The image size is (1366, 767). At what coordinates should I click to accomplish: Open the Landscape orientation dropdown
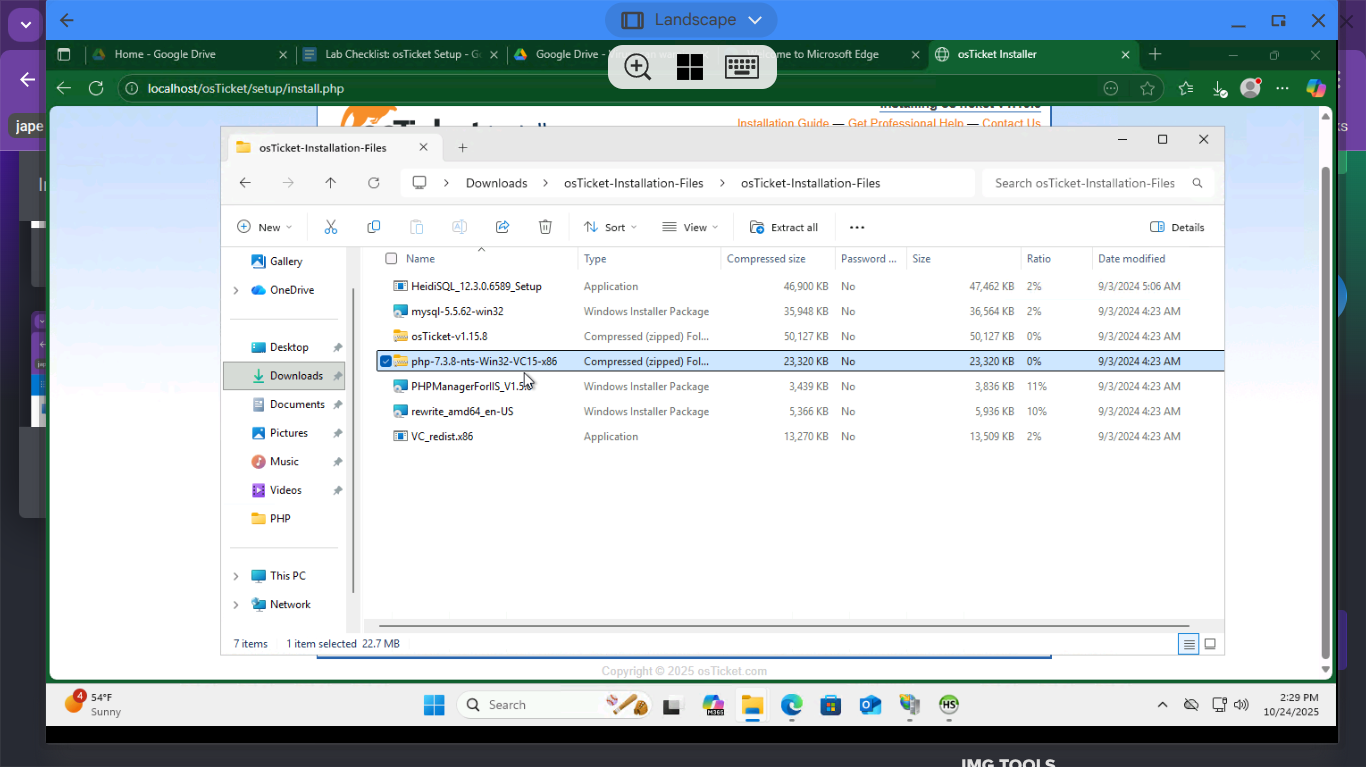691,20
